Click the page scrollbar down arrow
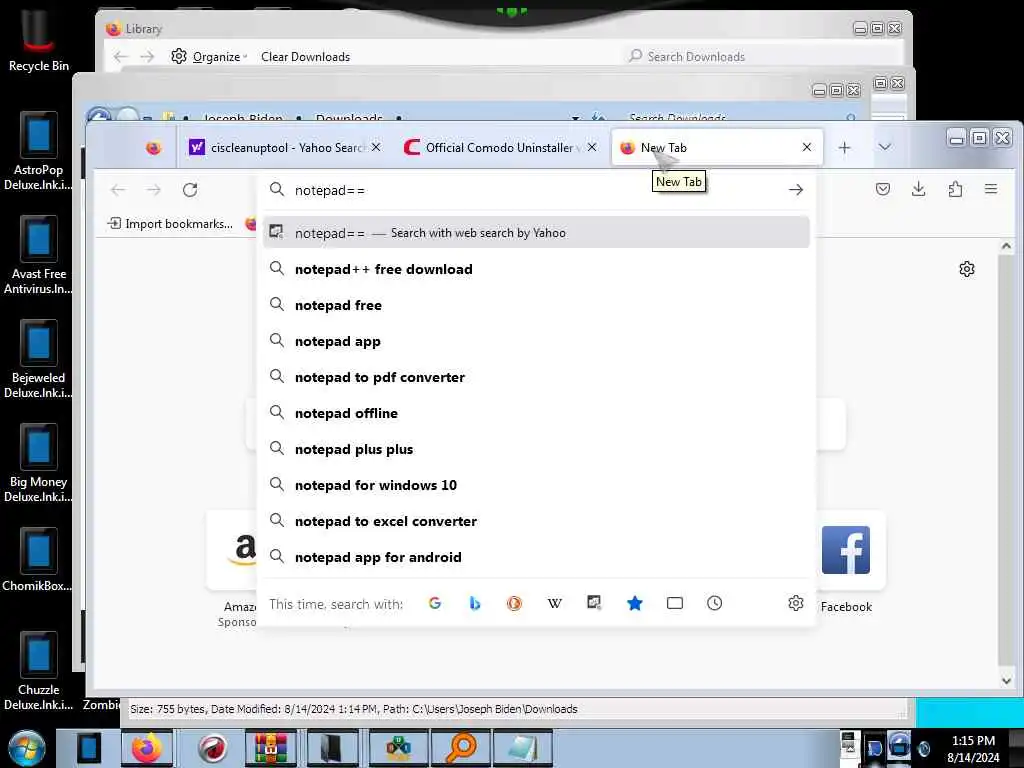1024x768 pixels. point(1006,680)
